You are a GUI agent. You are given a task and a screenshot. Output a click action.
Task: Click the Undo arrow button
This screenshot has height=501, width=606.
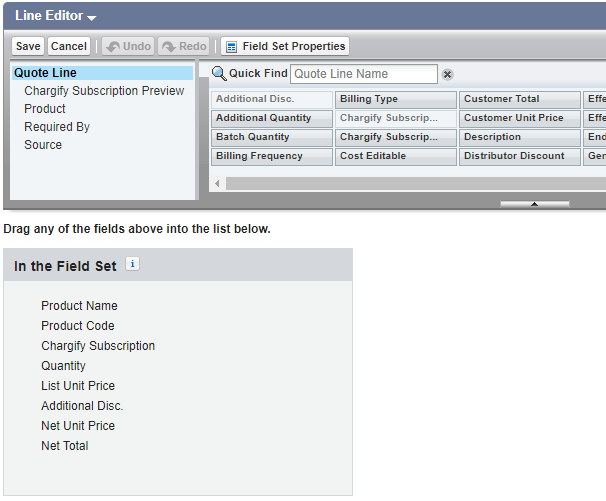pos(128,46)
